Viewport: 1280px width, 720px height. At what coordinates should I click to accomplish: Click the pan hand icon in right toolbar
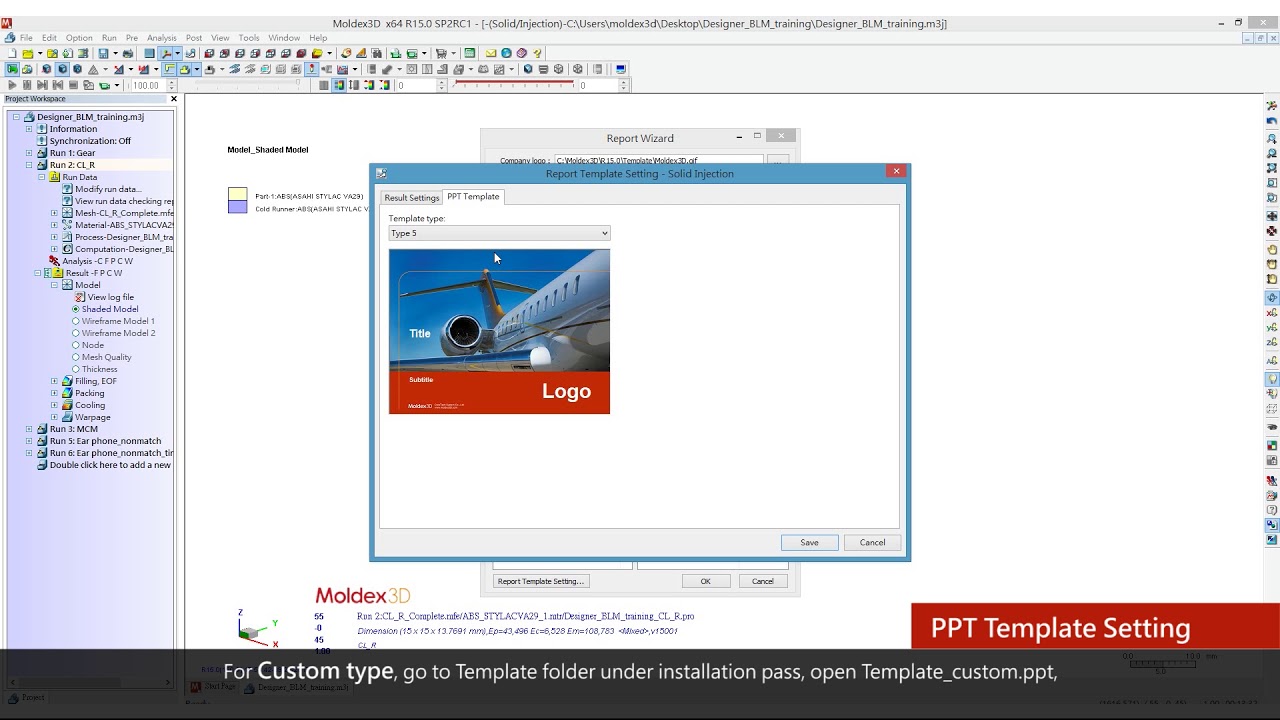pyautogui.click(x=1272, y=250)
